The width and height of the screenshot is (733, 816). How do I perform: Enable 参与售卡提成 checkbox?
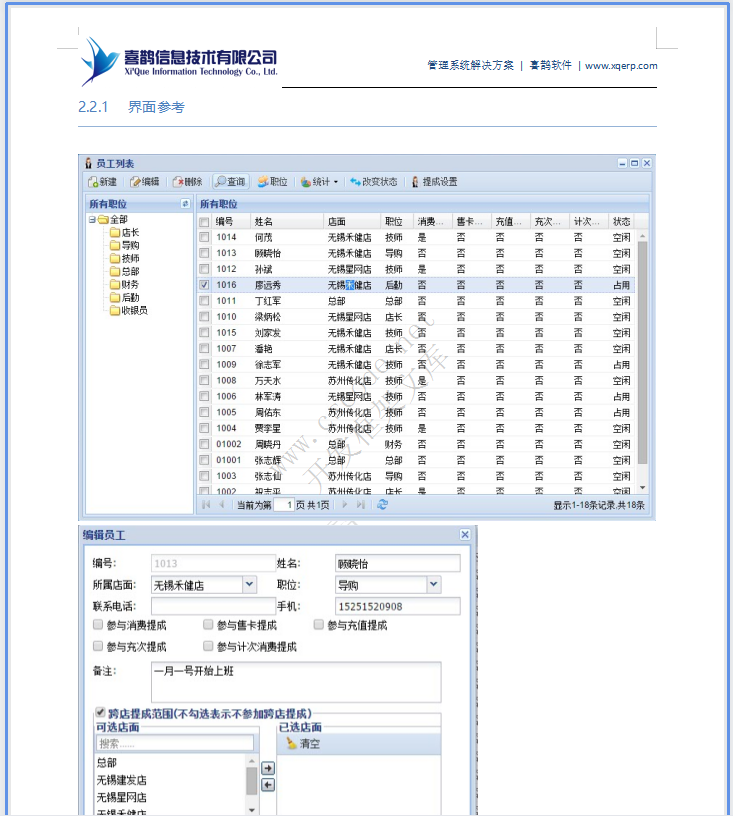208,624
